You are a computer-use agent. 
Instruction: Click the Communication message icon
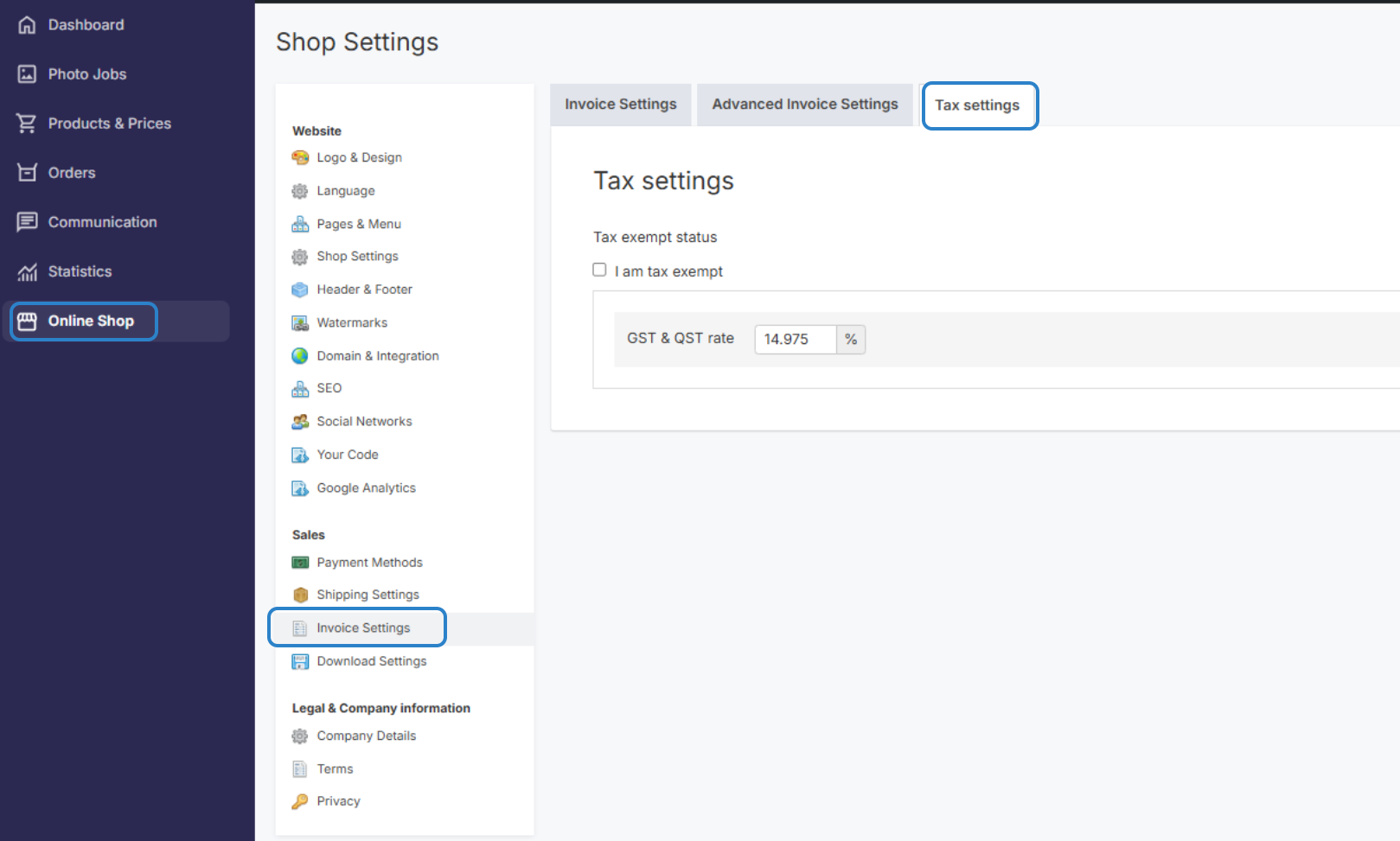coord(27,222)
